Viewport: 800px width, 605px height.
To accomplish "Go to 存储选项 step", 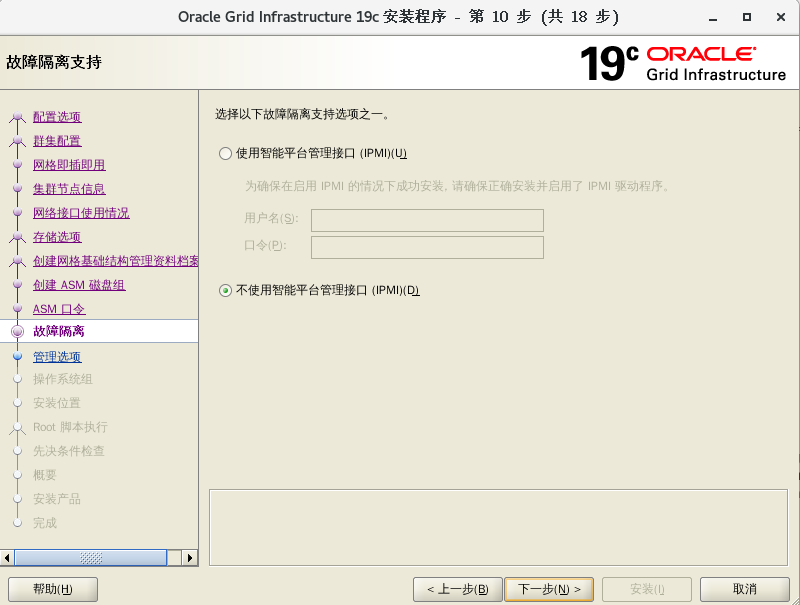I will point(57,237).
